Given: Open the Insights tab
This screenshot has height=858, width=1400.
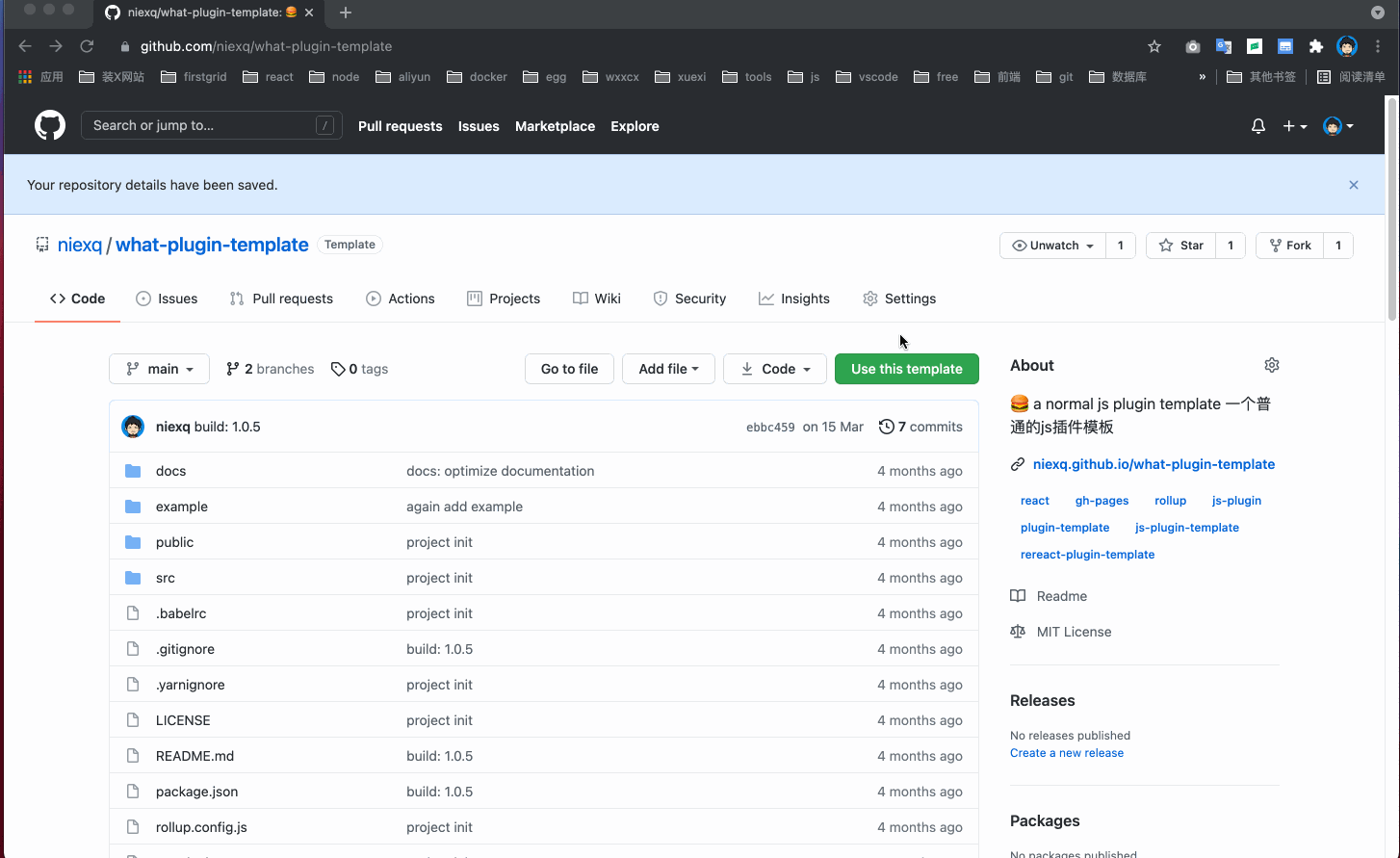Looking at the screenshot, I should click(x=794, y=299).
